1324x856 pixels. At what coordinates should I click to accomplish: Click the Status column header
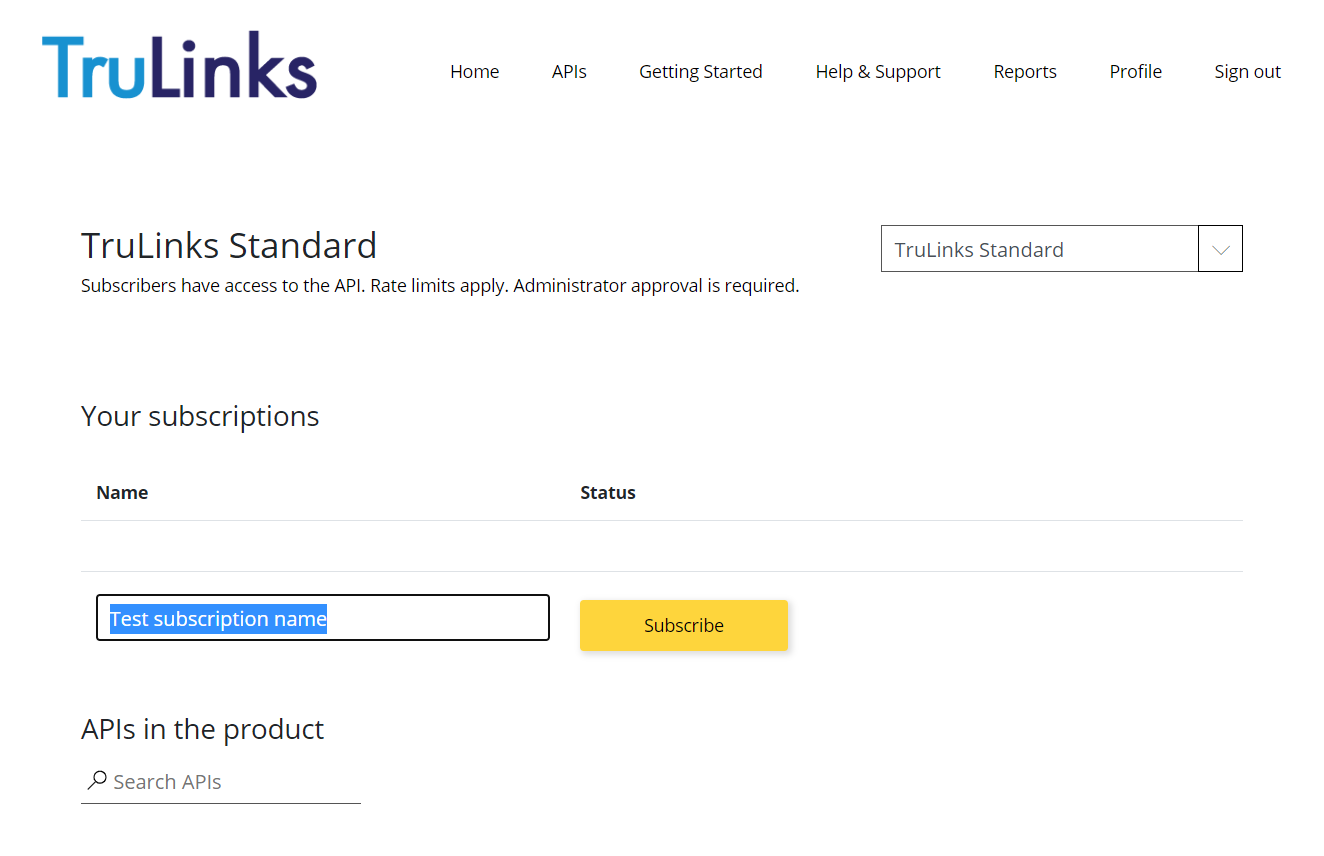(x=608, y=492)
